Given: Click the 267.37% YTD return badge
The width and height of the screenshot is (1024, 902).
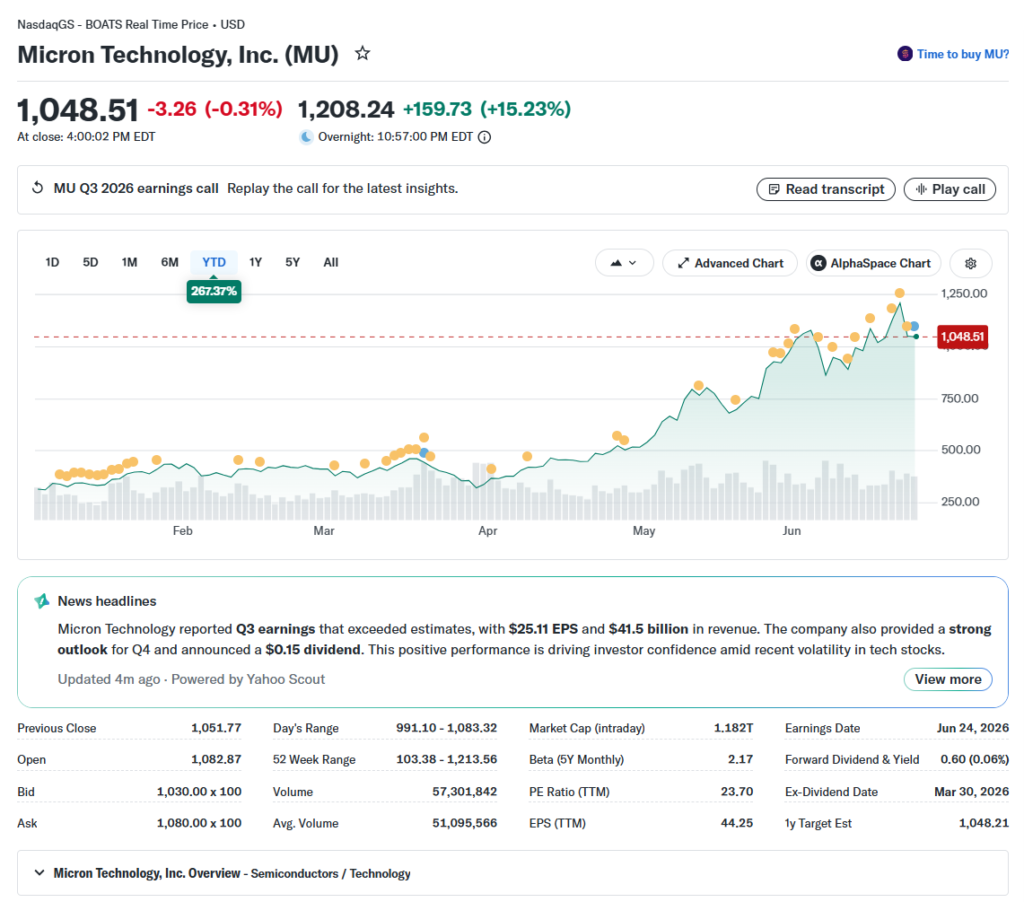Looking at the screenshot, I should click(x=214, y=291).
